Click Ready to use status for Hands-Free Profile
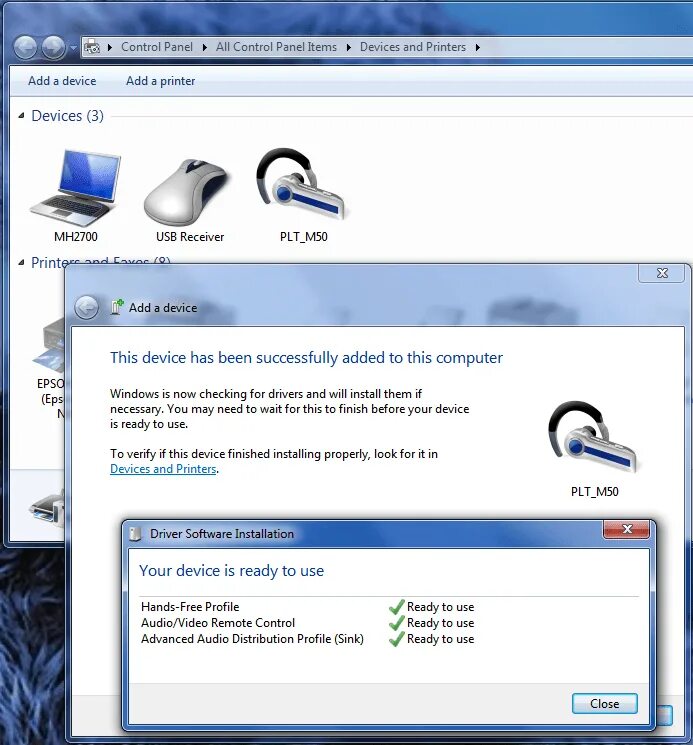The width and height of the screenshot is (693, 745). click(440, 607)
